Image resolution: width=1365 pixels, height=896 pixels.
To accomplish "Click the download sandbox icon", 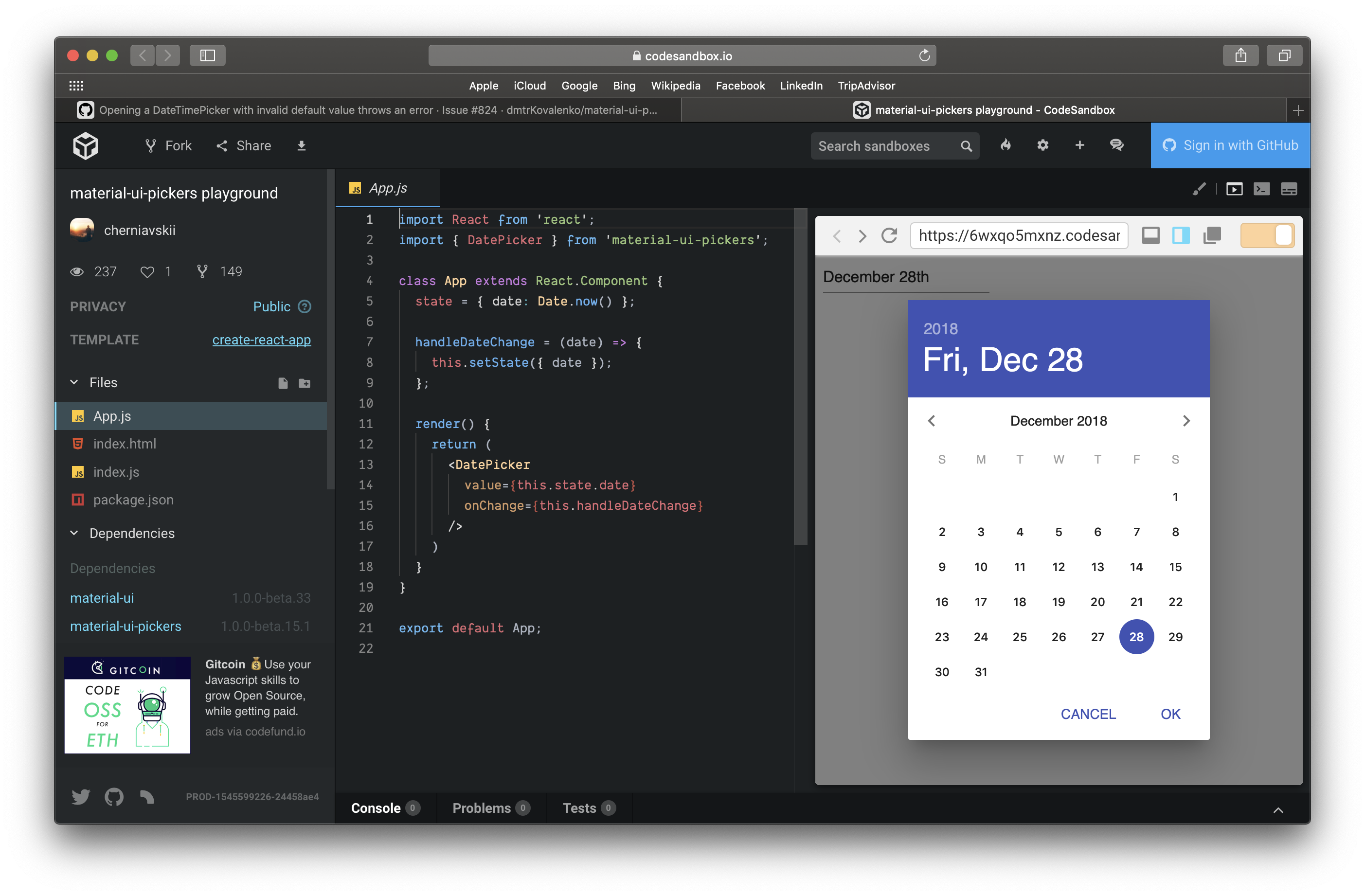I will (x=301, y=146).
